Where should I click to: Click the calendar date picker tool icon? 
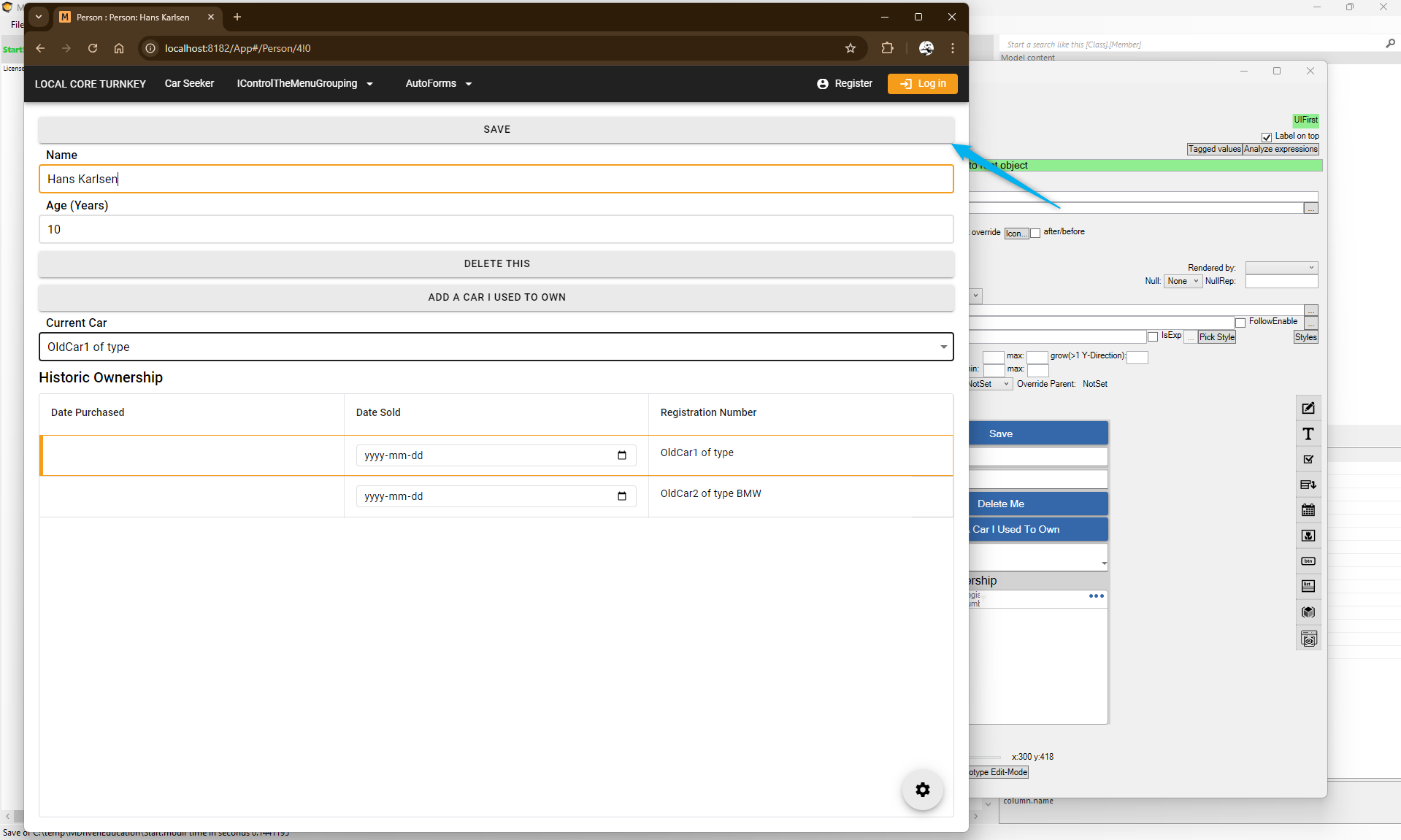[x=1308, y=510]
